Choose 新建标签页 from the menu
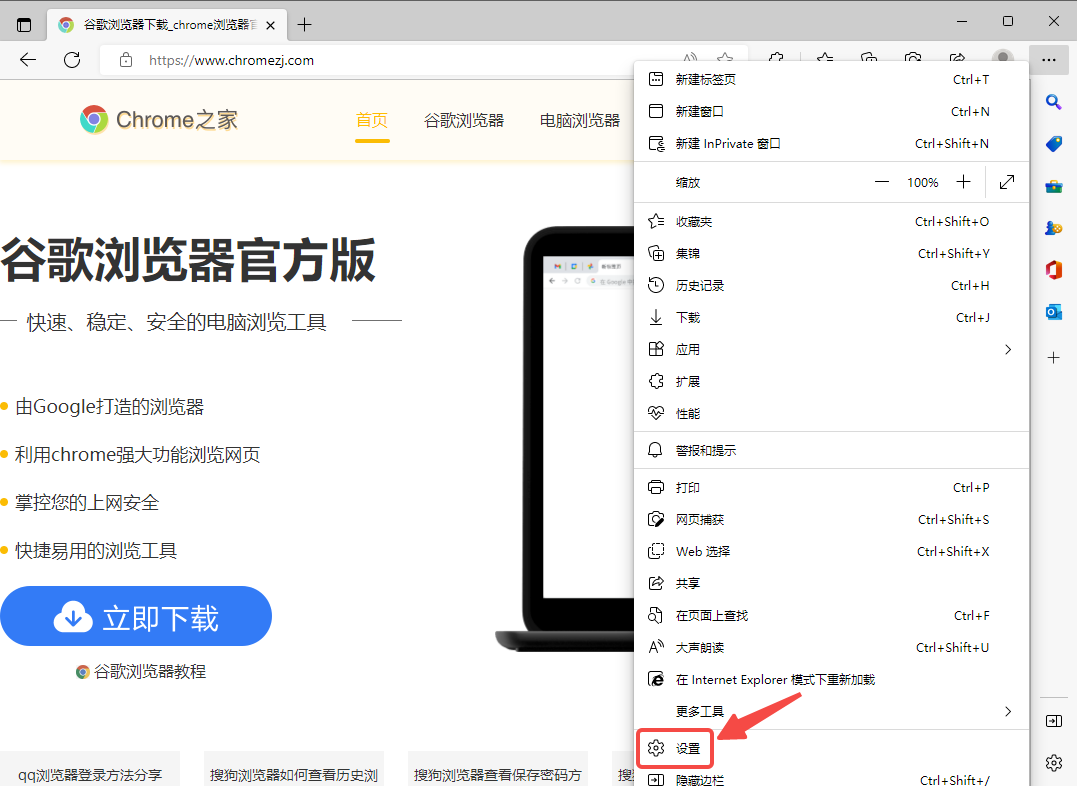Viewport: 1077px width, 786px height. point(831,80)
